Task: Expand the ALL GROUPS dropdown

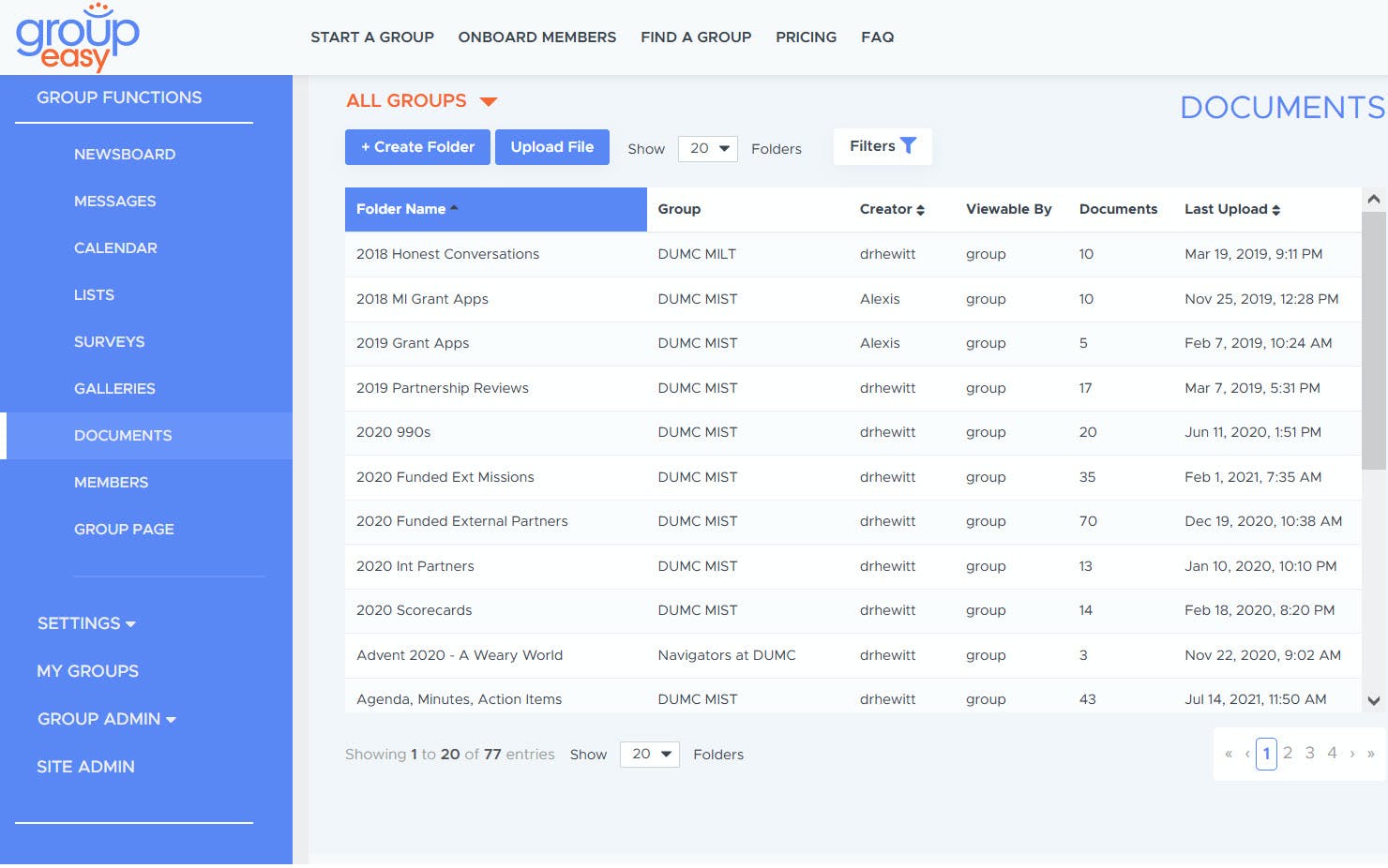Action: click(x=488, y=101)
